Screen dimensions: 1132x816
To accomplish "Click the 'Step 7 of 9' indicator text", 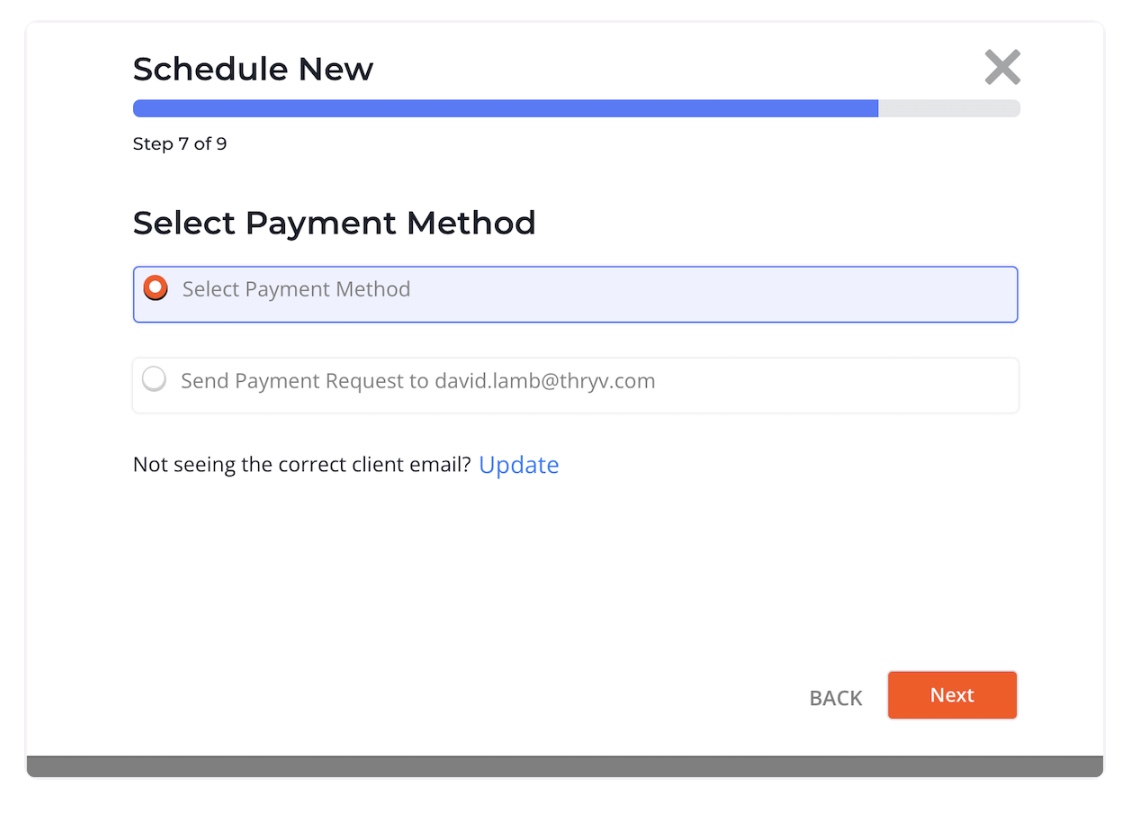I will [180, 144].
